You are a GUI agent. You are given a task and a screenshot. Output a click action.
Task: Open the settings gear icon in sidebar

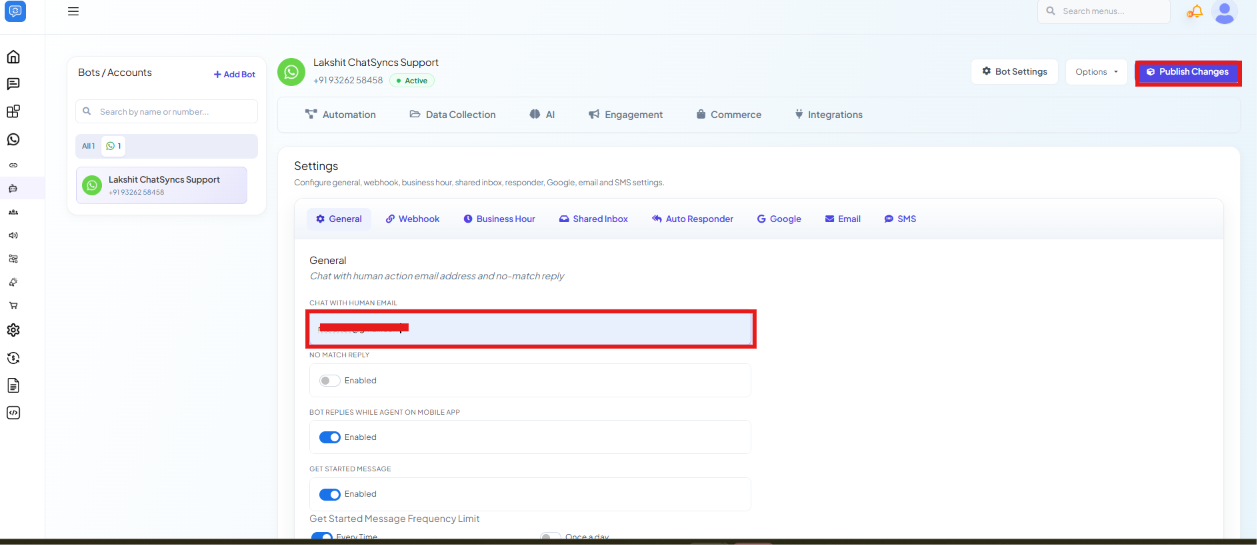pyautogui.click(x=13, y=330)
